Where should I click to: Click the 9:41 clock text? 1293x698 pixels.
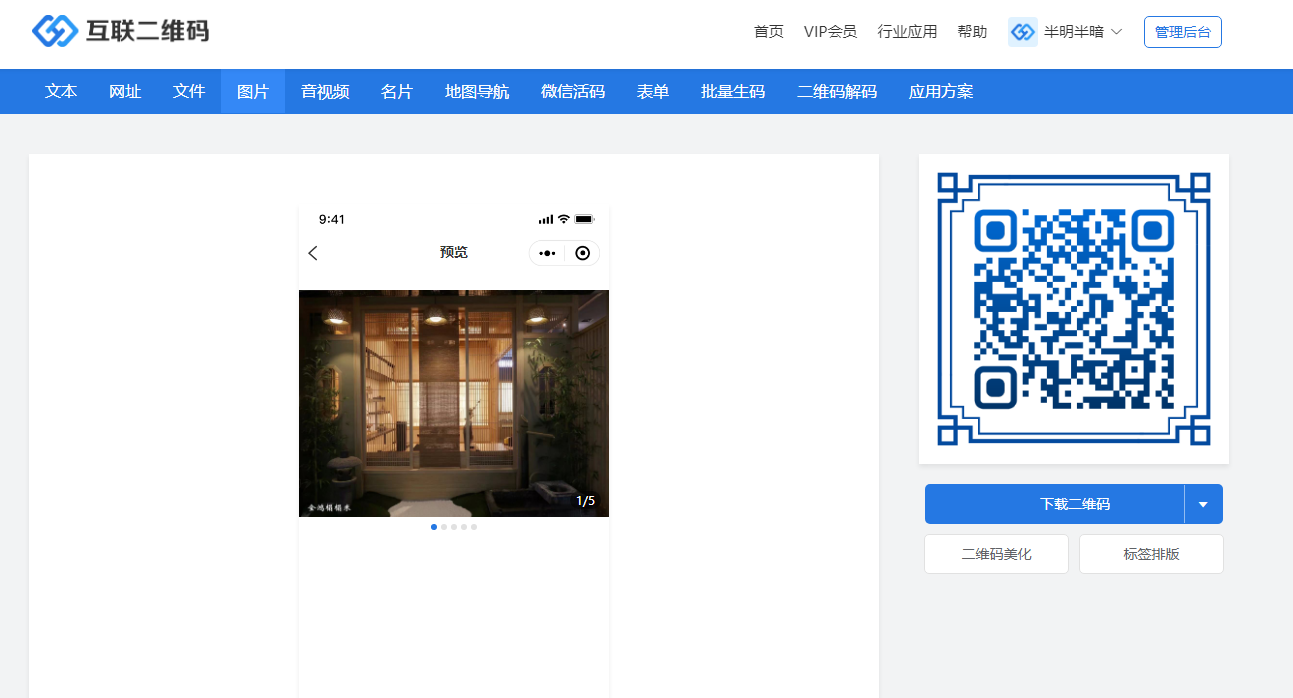click(x=332, y=219)
